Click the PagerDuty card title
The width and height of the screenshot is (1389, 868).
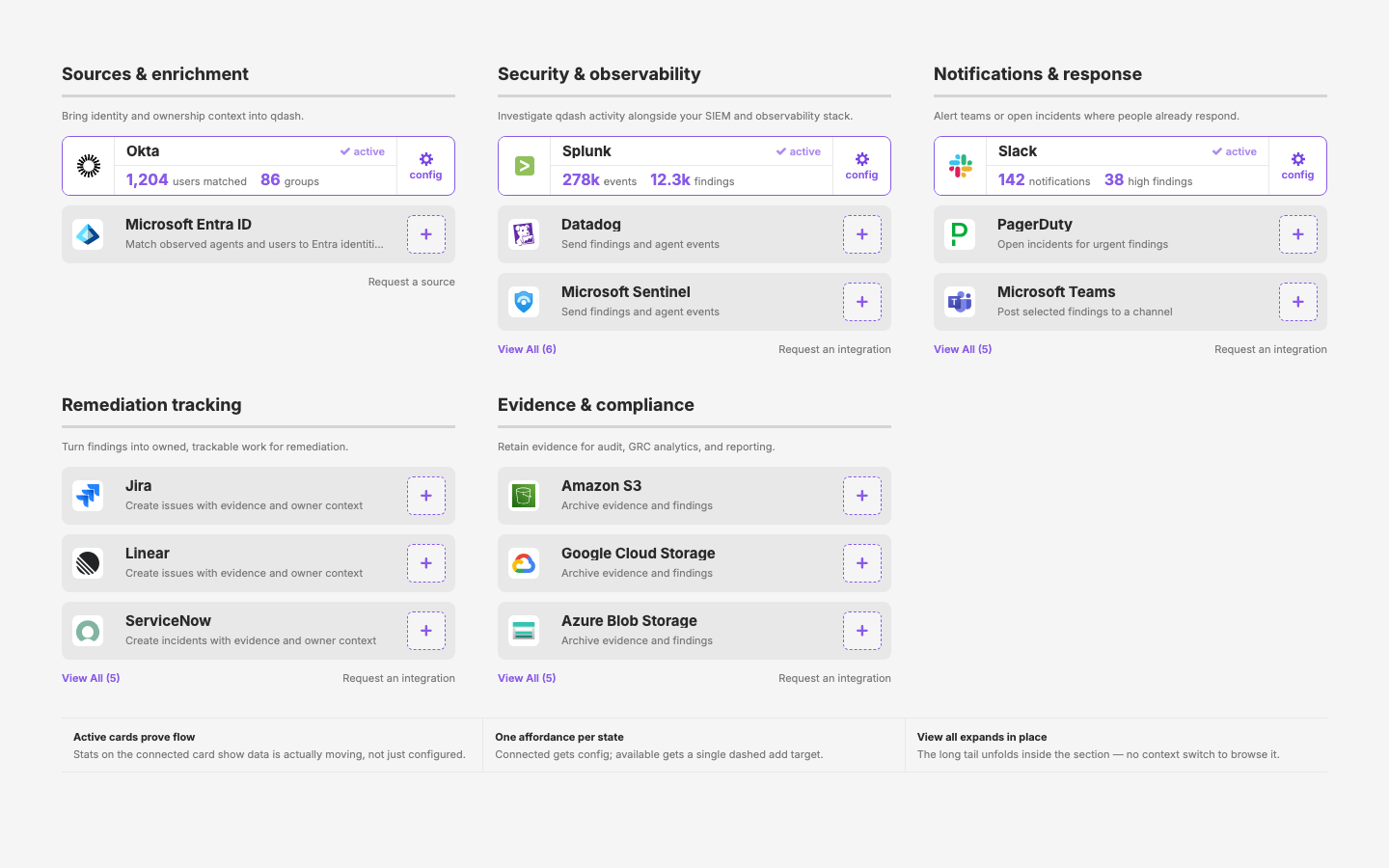pos(1035,225)
